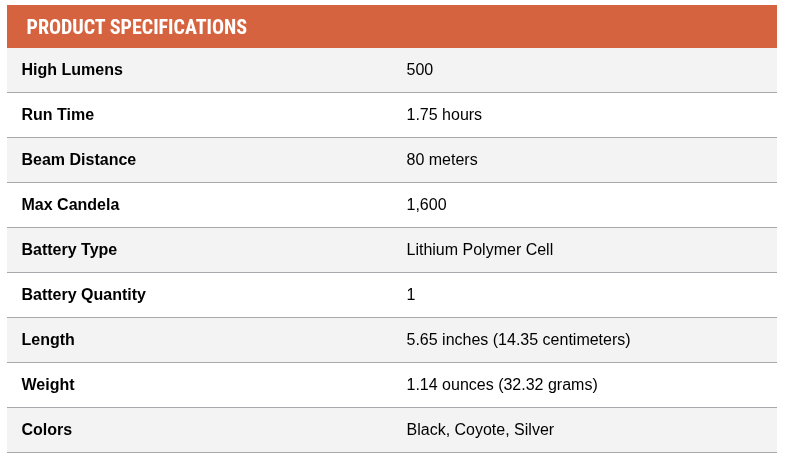Click the Battery Quantity label
The image size is (785, 461).
(x=84, y=295)
